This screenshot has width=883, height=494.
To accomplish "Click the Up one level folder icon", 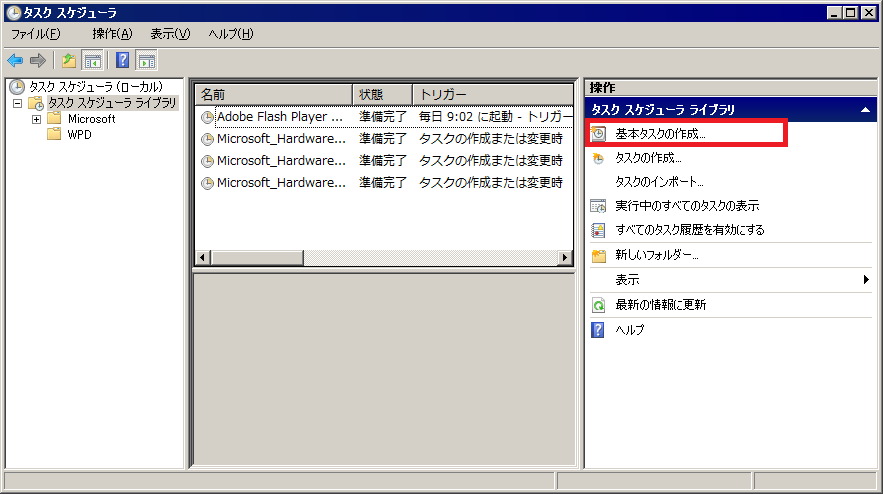I will [x=69, y=60].
